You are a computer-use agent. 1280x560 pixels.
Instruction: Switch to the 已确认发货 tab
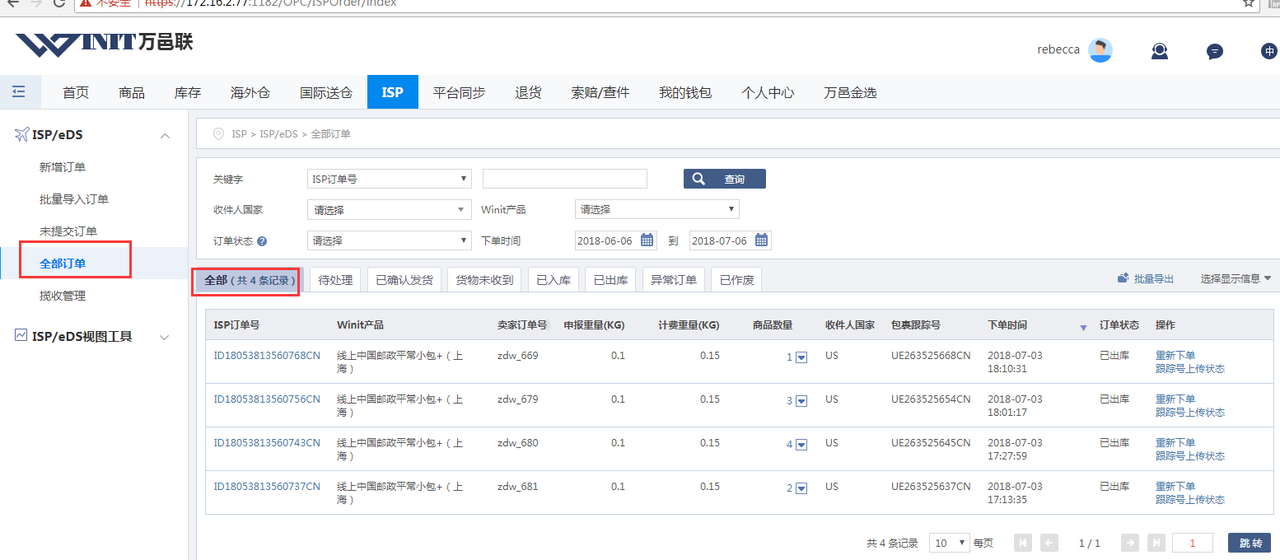pos(404,280)
